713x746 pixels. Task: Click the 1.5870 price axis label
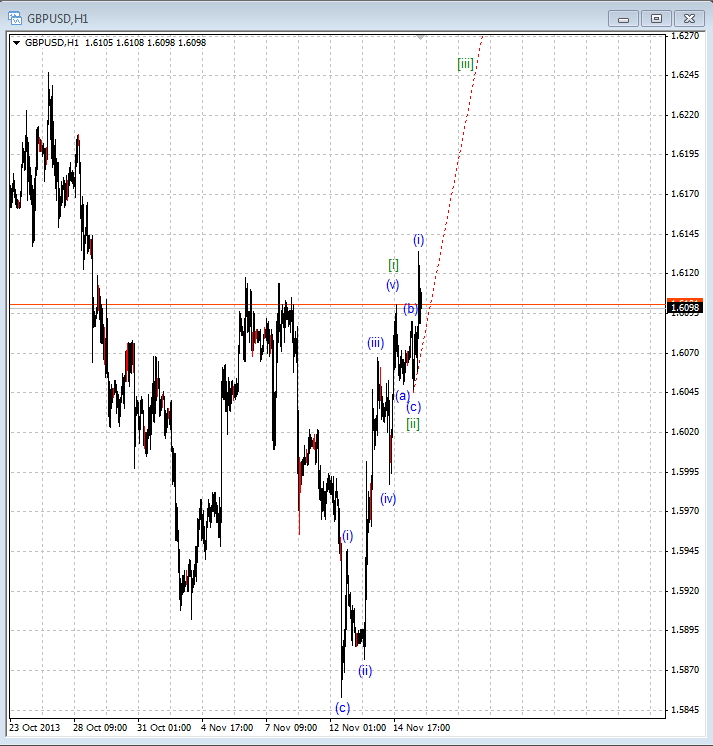pos(685,669)
